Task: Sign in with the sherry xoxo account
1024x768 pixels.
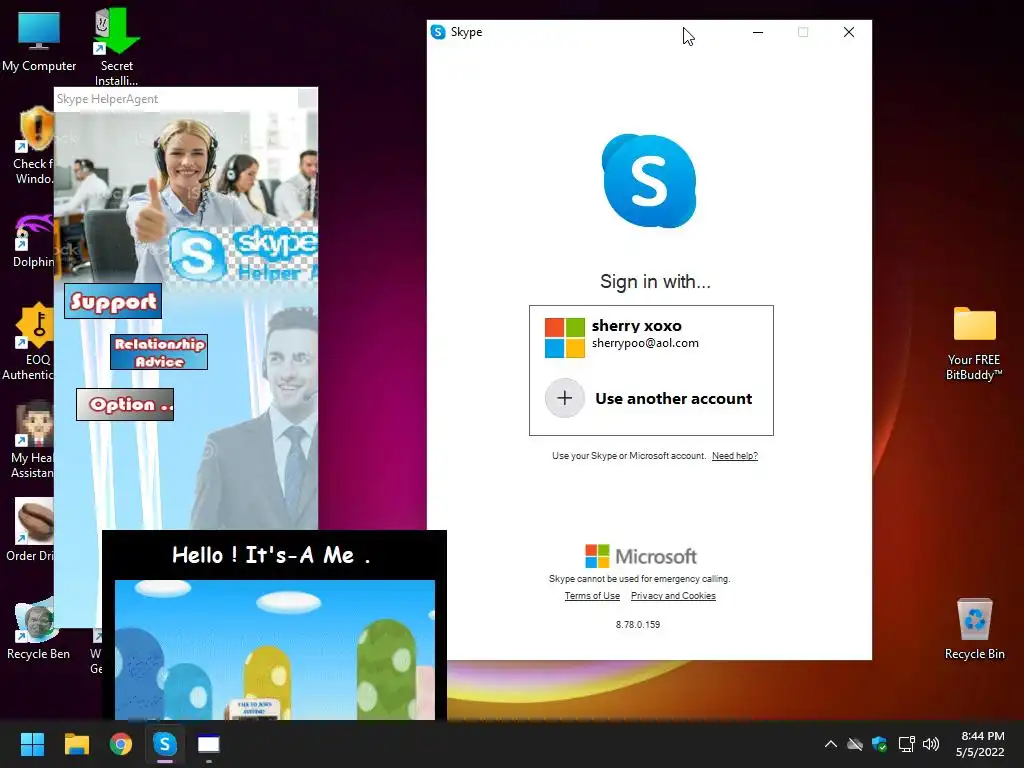Action: click(651, 338)
